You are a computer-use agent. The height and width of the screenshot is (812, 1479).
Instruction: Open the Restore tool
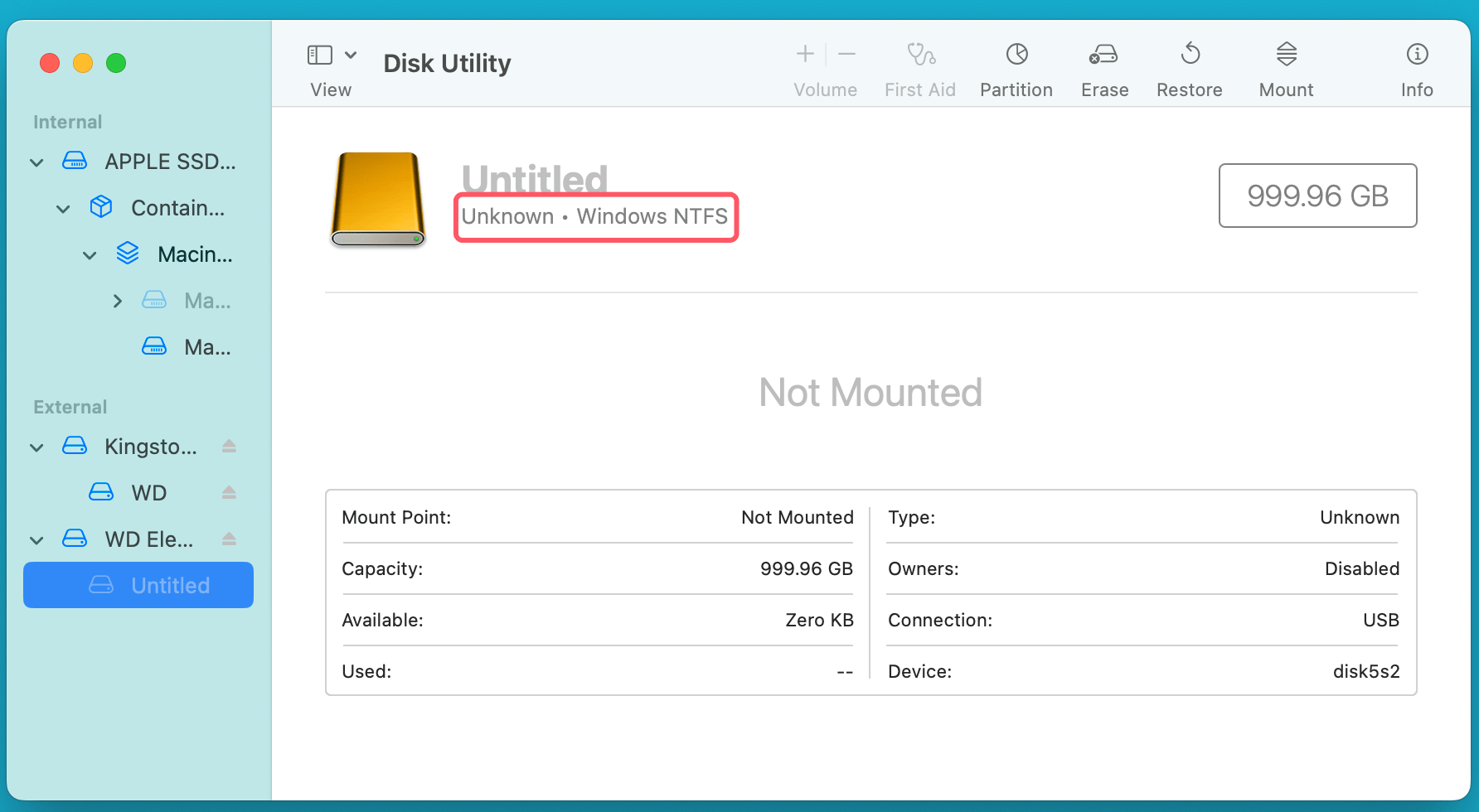tap(1190, 66)
